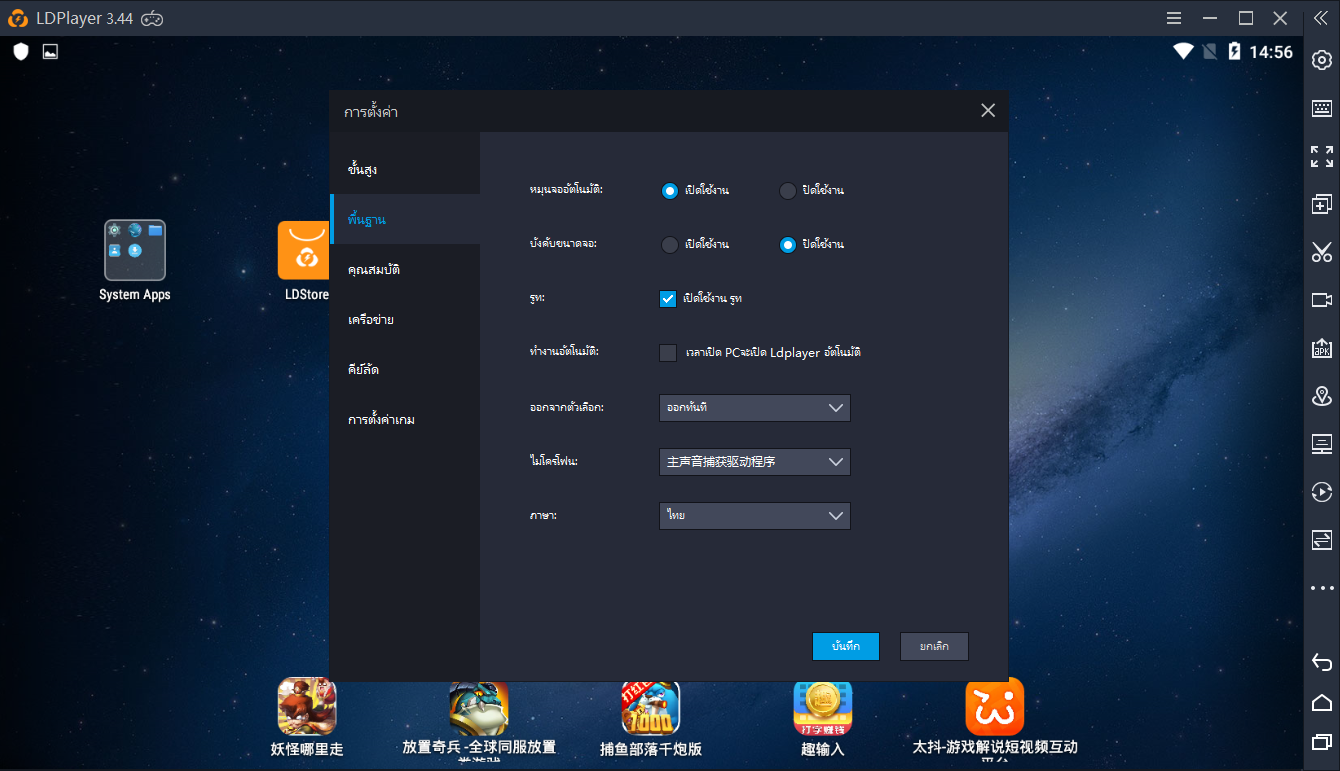Check the auto-start Ldplayer with PC checkbox

(x=669, y=352)
